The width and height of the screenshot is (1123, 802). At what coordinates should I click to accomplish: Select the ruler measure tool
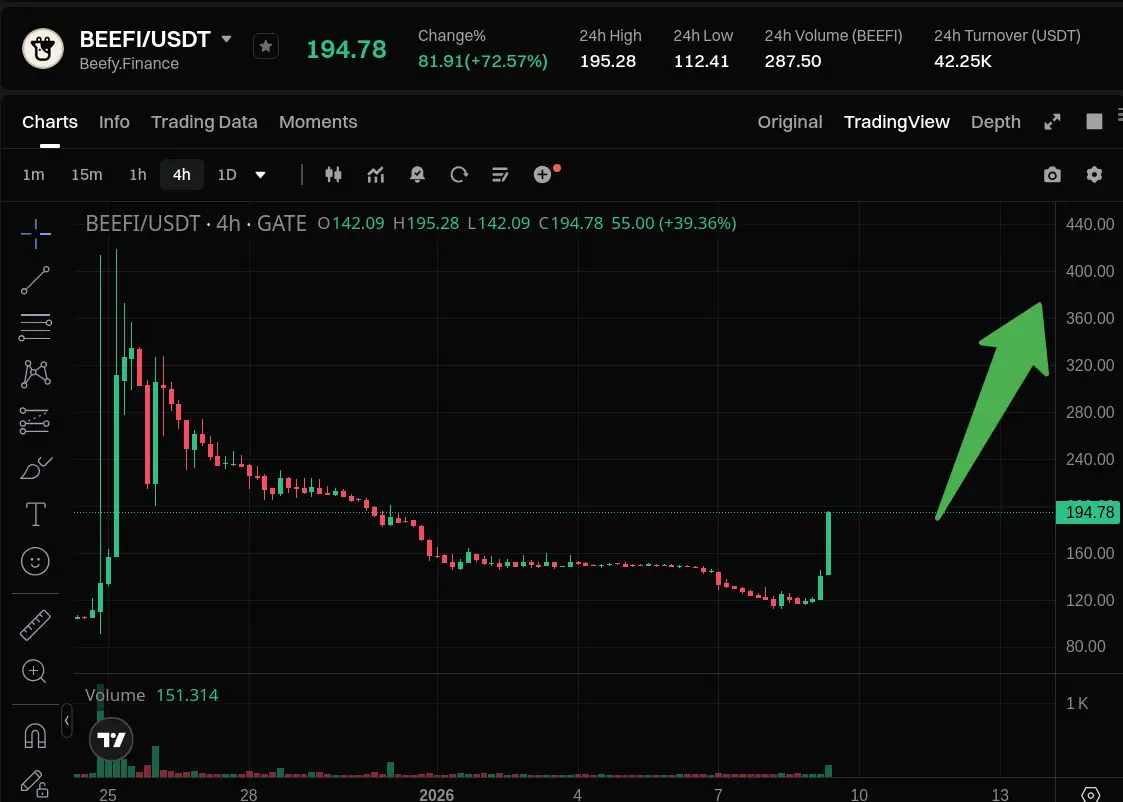tap(35, 624)
